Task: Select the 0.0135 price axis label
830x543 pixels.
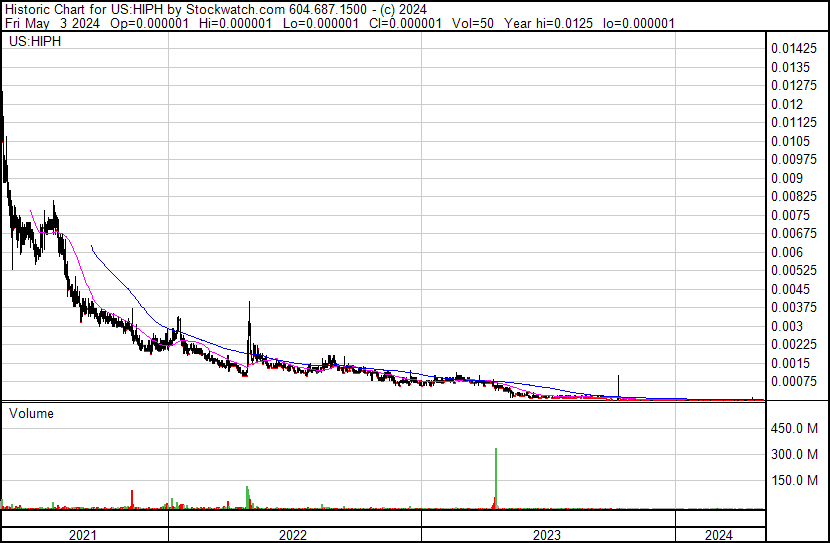Action: 790,67
